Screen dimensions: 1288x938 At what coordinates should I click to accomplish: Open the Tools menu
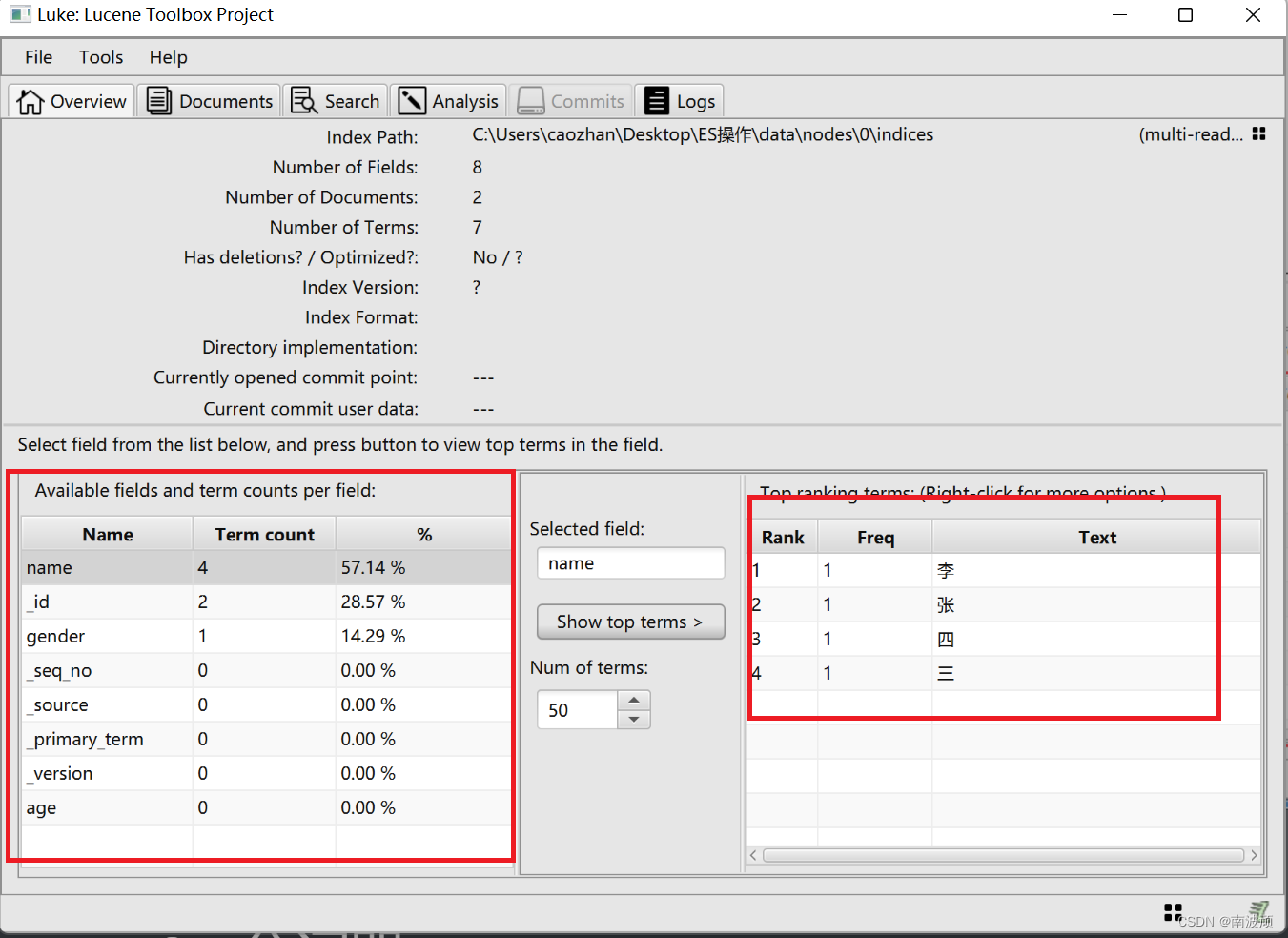(x=101, y=57)
